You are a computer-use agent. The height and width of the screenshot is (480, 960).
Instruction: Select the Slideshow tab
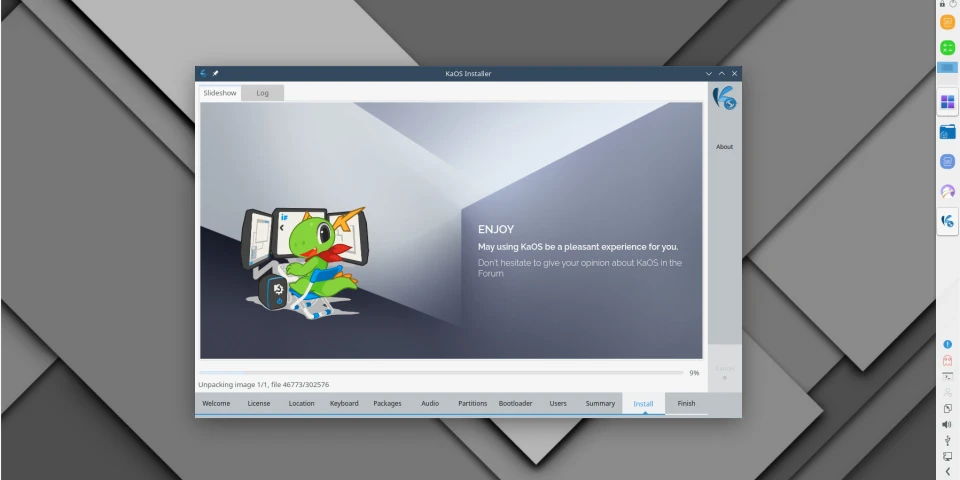coord(220,93)
